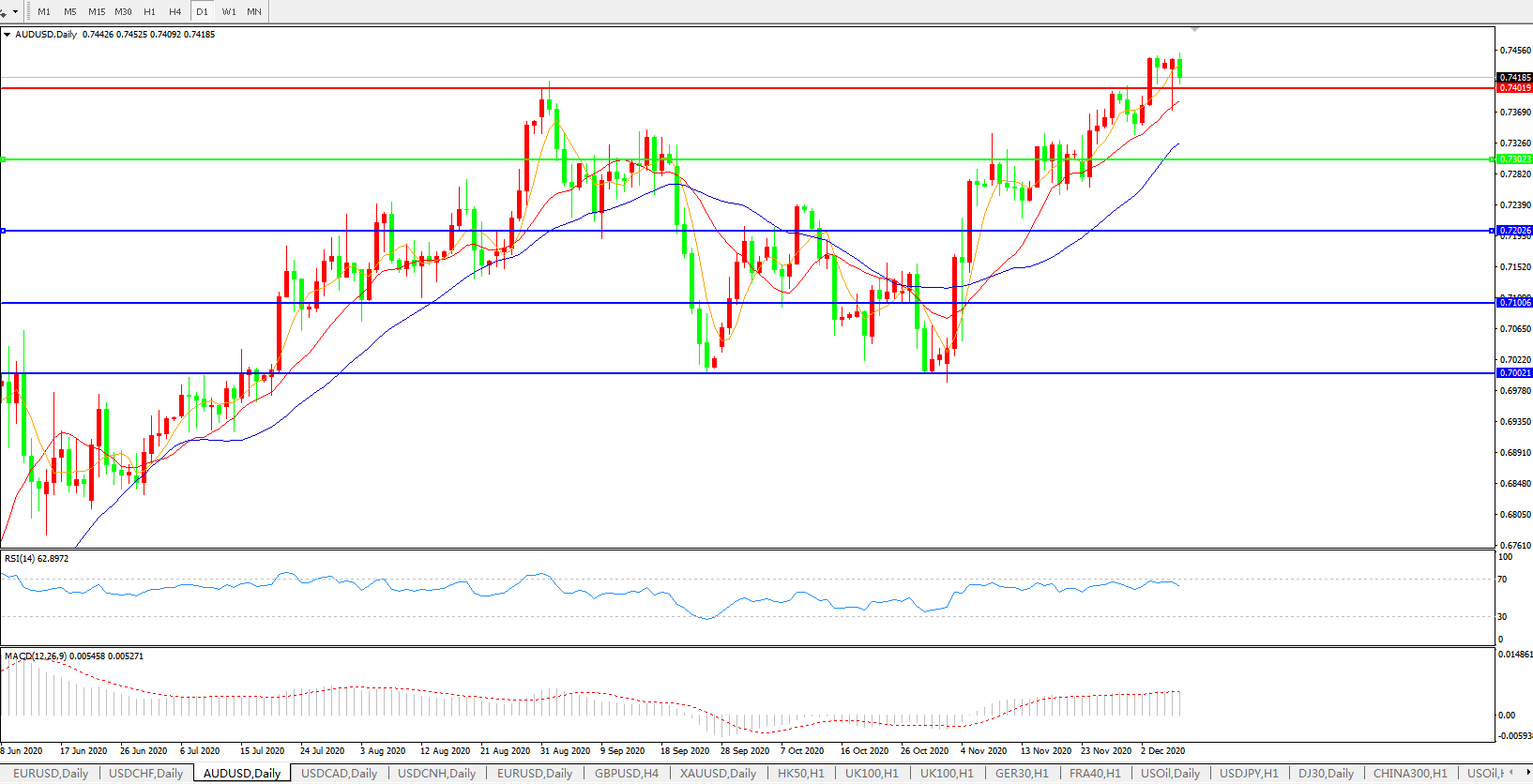This screenshot has height=784, width=1533.
Task: Switch to the GBPUSD,H4 chart tab
Action: coord(626,774)
